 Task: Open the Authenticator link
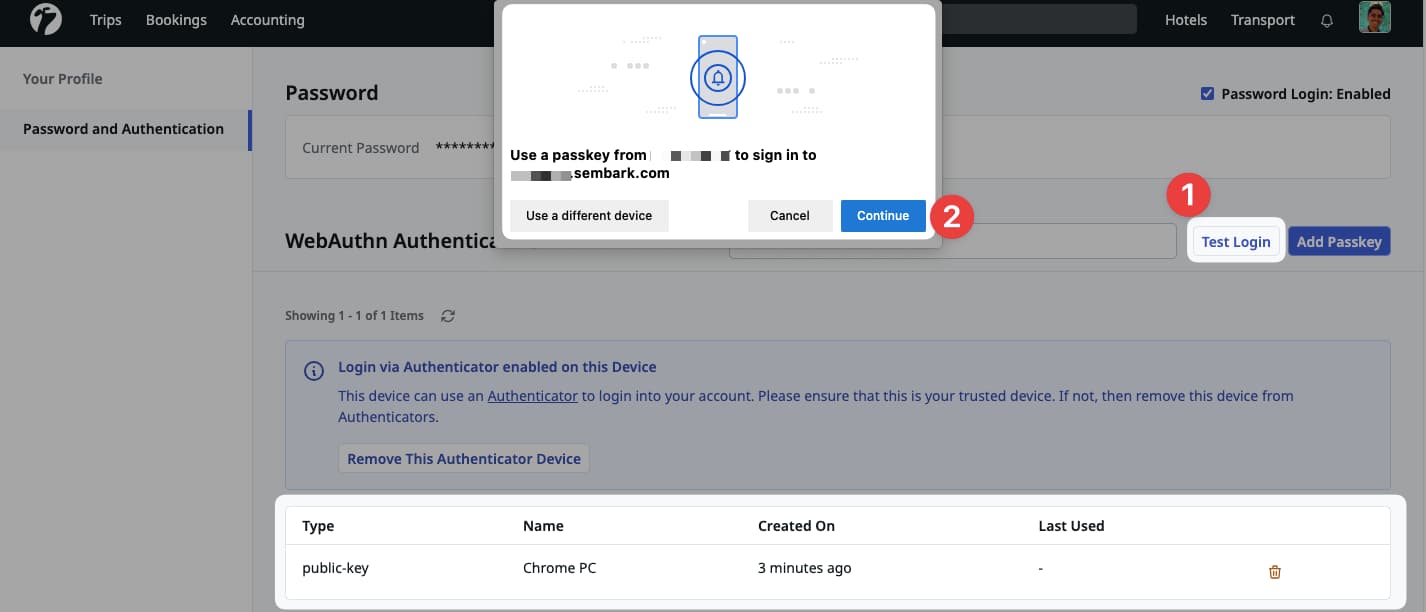point(532,395)
